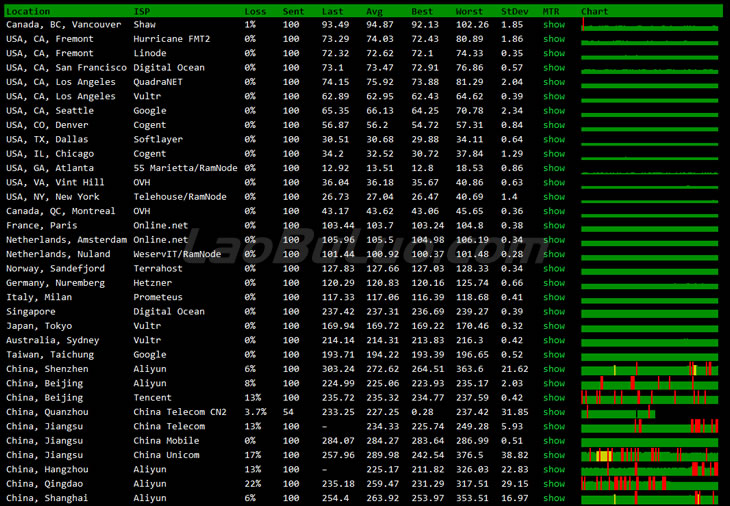Show MTR for Milan Prometeus
Image resolution: width=730 pixels, height=506 pixels.
click(x=554, y=297)
